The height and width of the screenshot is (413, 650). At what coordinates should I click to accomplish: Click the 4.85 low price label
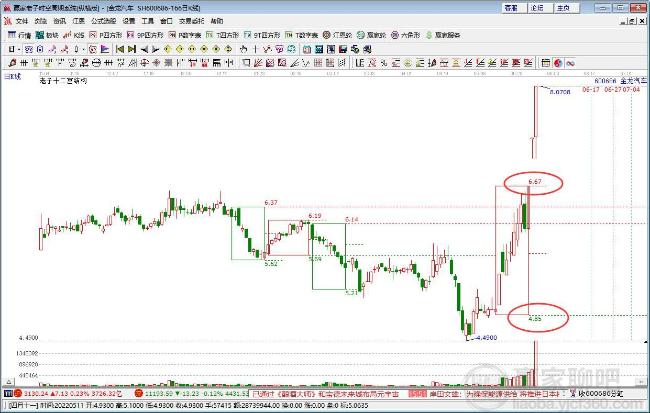point(535,319)
